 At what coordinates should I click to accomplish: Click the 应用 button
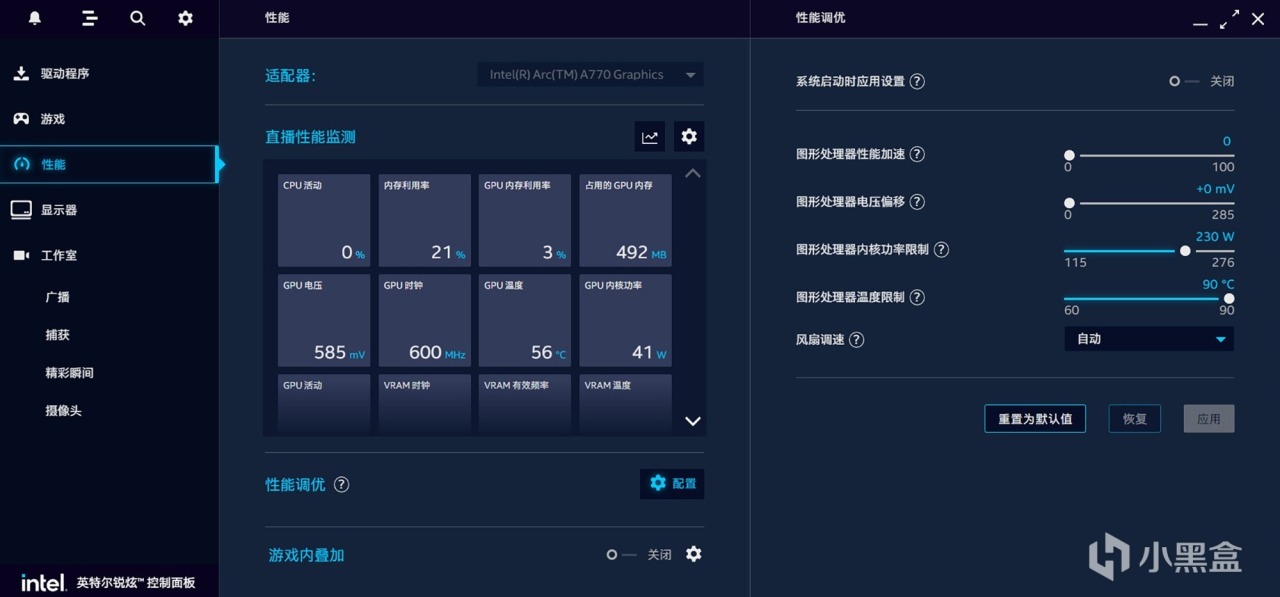(x=1209, y=419)
